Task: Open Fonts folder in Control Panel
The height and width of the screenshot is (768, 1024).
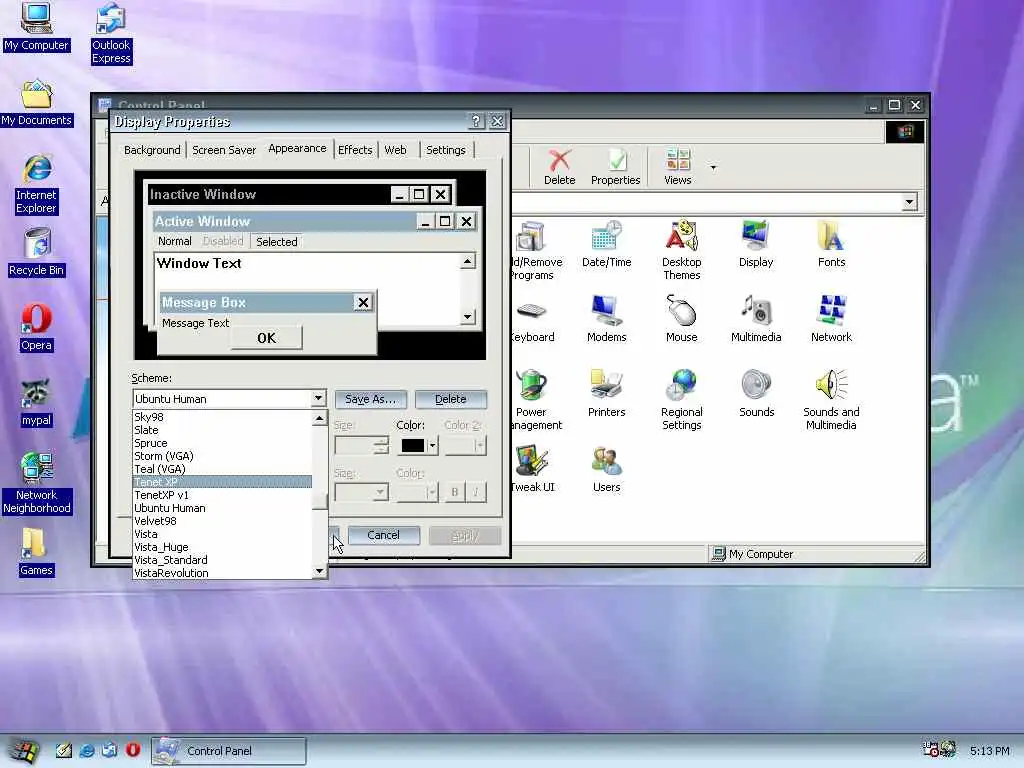Action: point(831,245)
